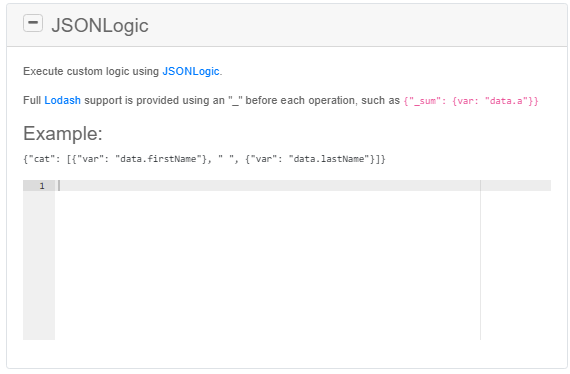Focus the empty code editor area
Screen dimensions: 570x374
267,260
